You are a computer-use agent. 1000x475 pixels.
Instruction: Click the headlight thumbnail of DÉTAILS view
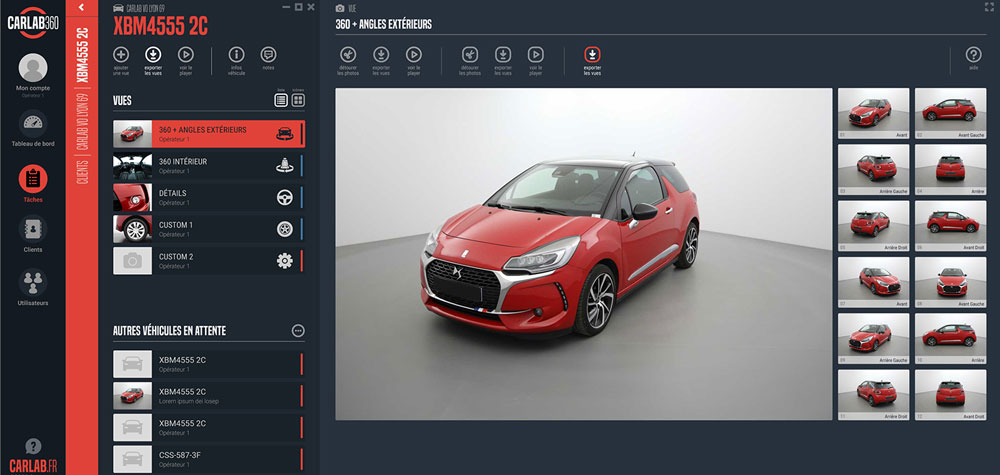click(133, 197)
